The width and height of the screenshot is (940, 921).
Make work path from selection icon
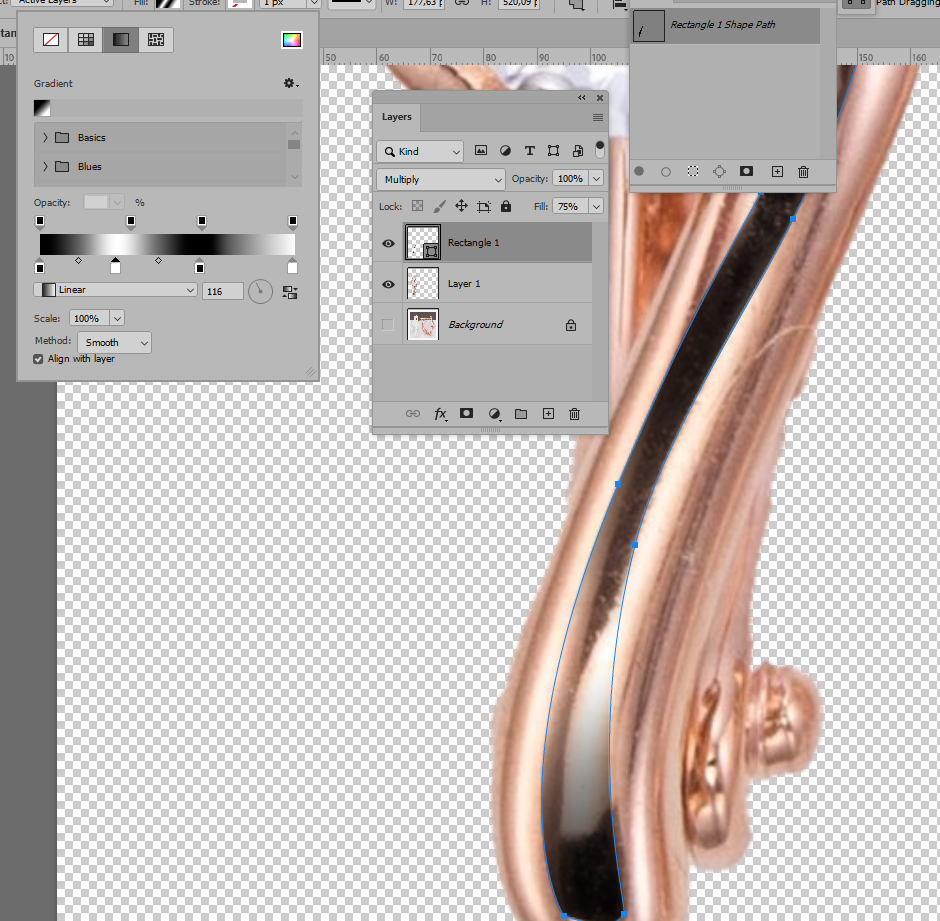coord(719,172)
